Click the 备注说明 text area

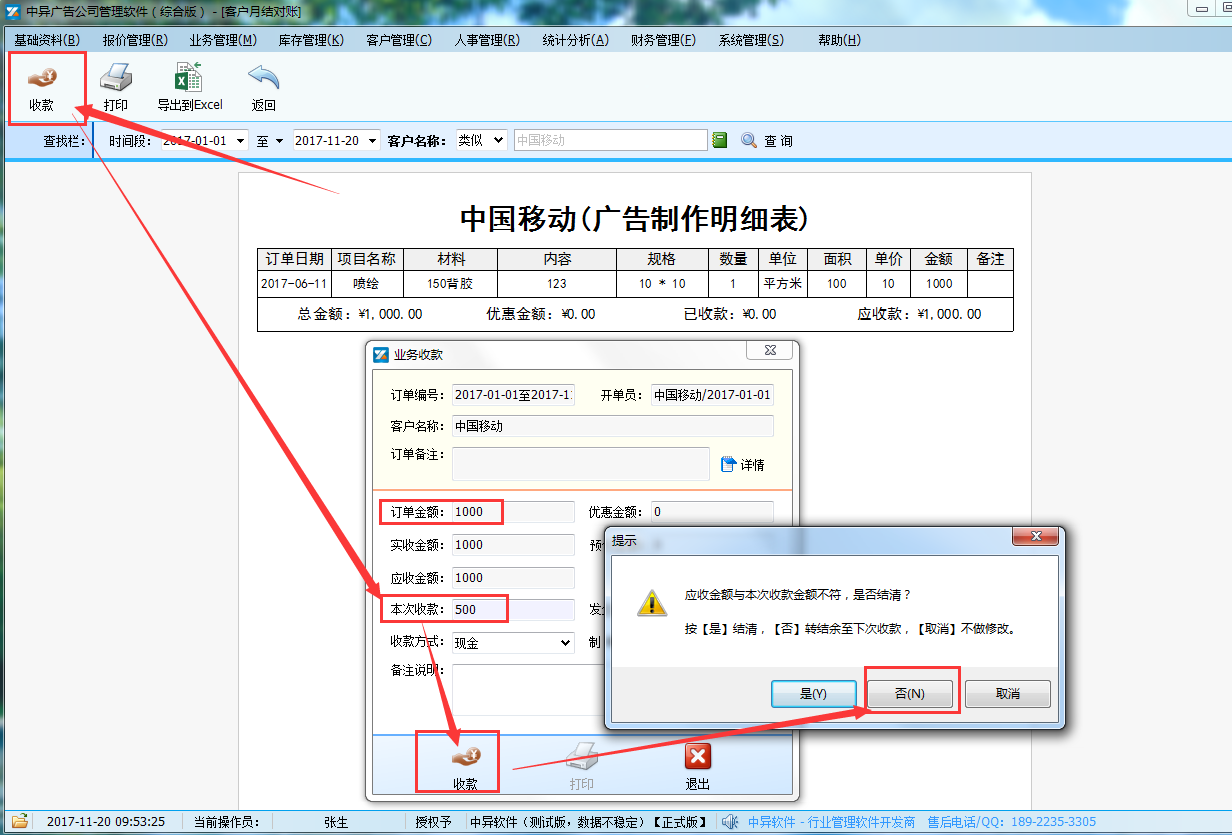tap(528, 689)
